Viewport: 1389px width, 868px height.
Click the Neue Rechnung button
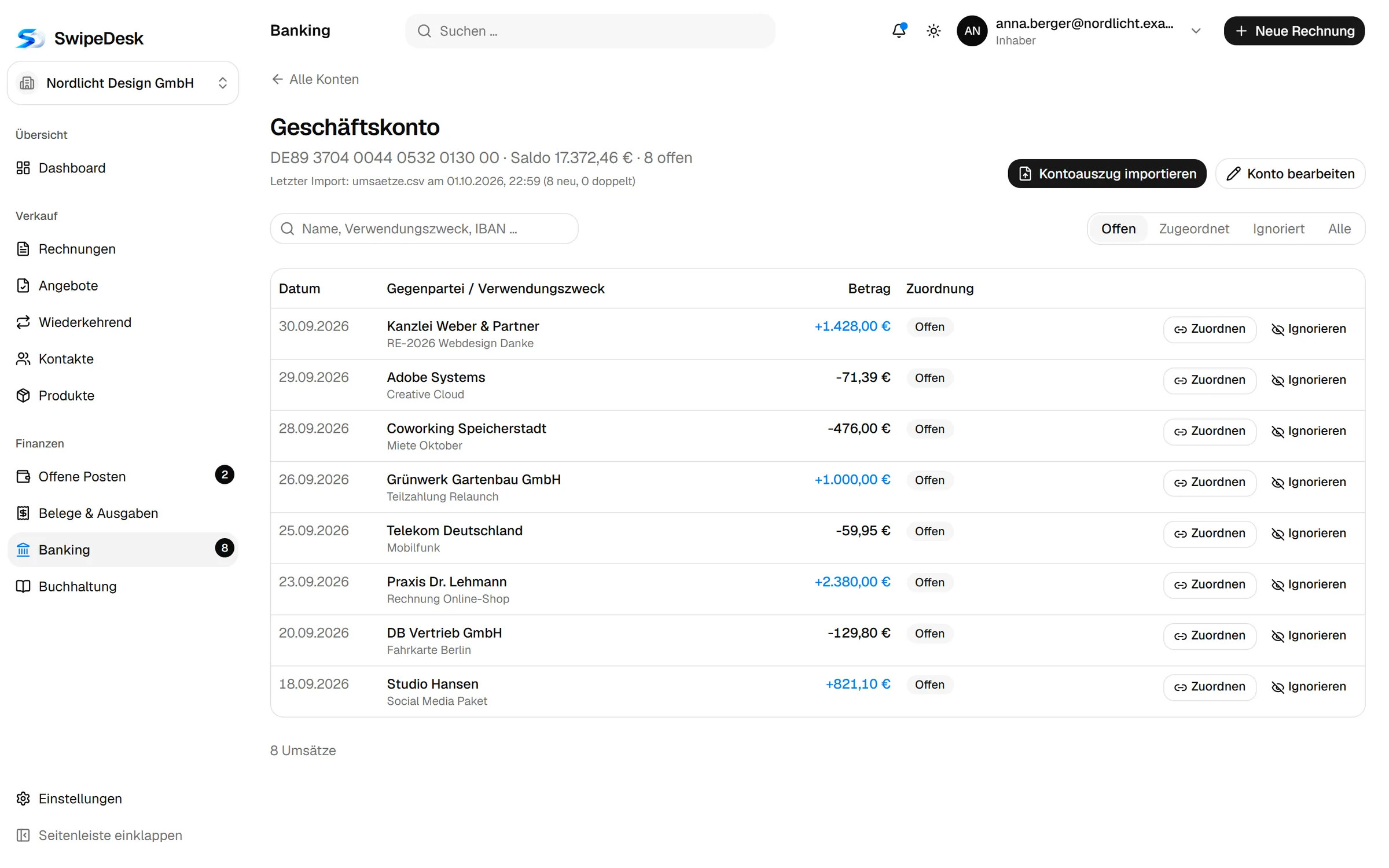1294,31
